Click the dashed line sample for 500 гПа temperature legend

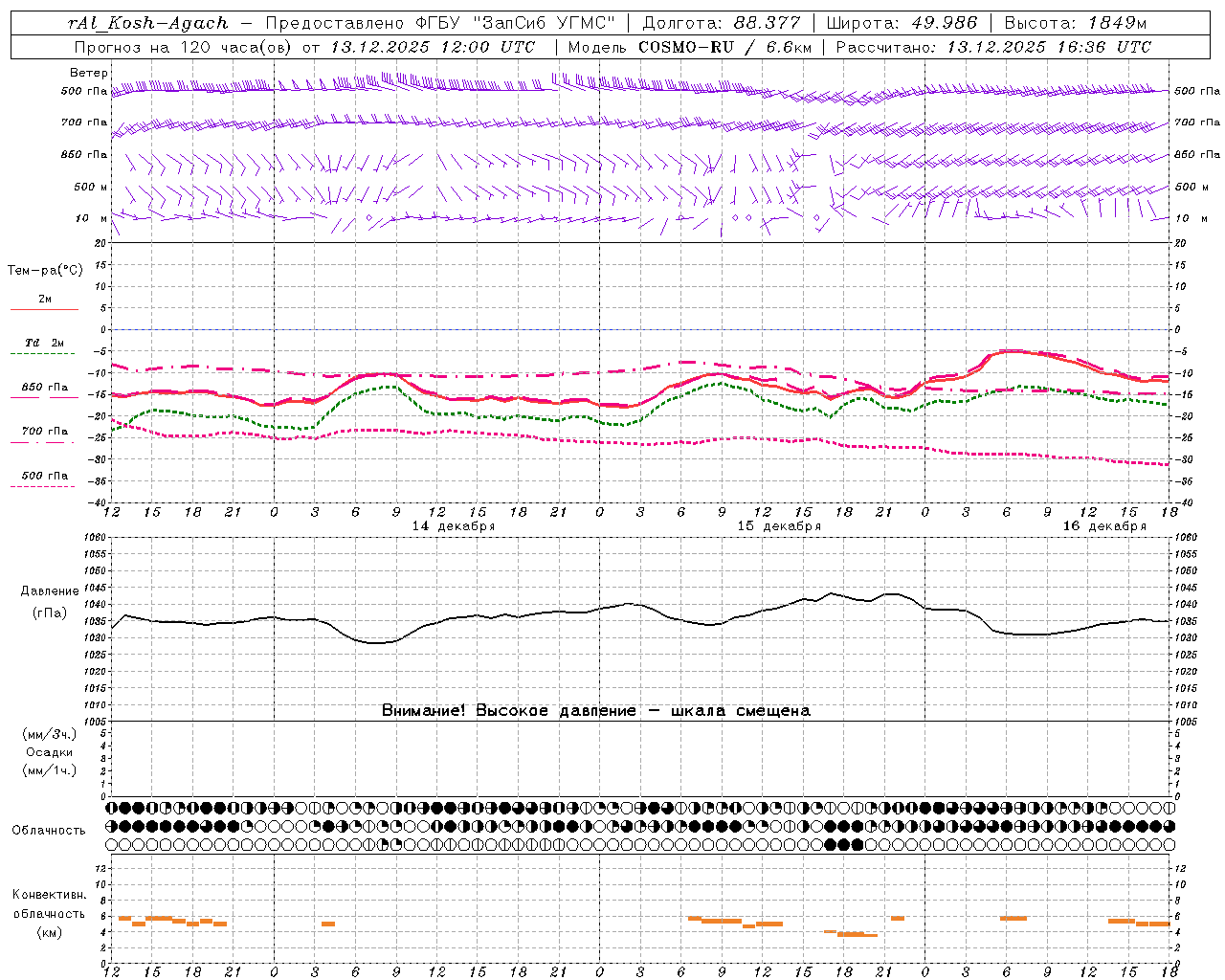pos(42,486)
